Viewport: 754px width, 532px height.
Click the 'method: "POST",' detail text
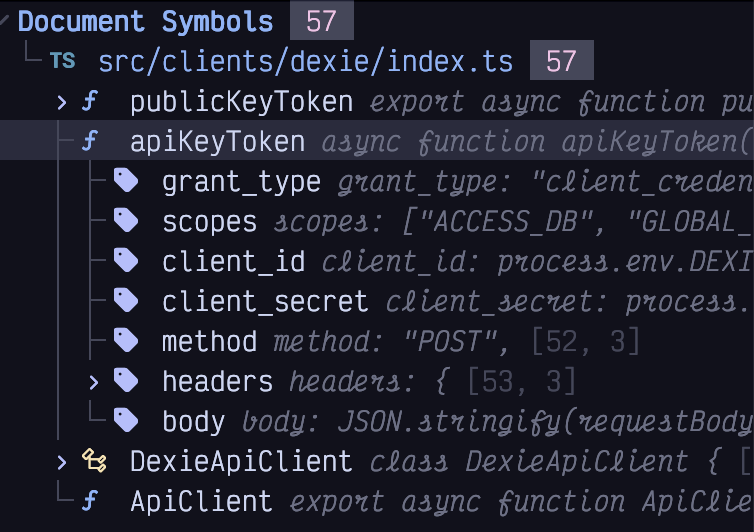click(x=392, y=342)
